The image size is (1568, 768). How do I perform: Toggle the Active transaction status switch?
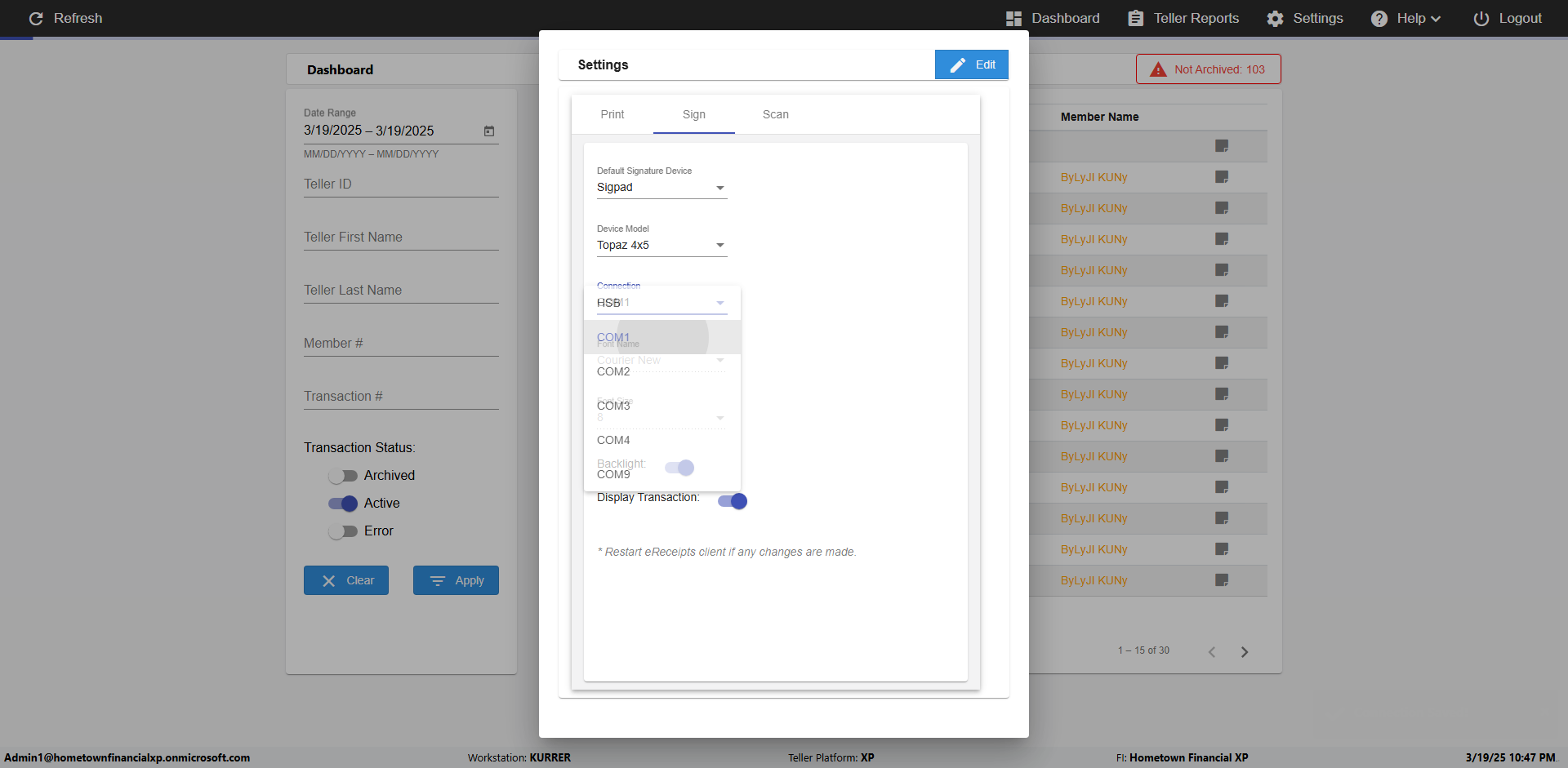tap(343, 504)
